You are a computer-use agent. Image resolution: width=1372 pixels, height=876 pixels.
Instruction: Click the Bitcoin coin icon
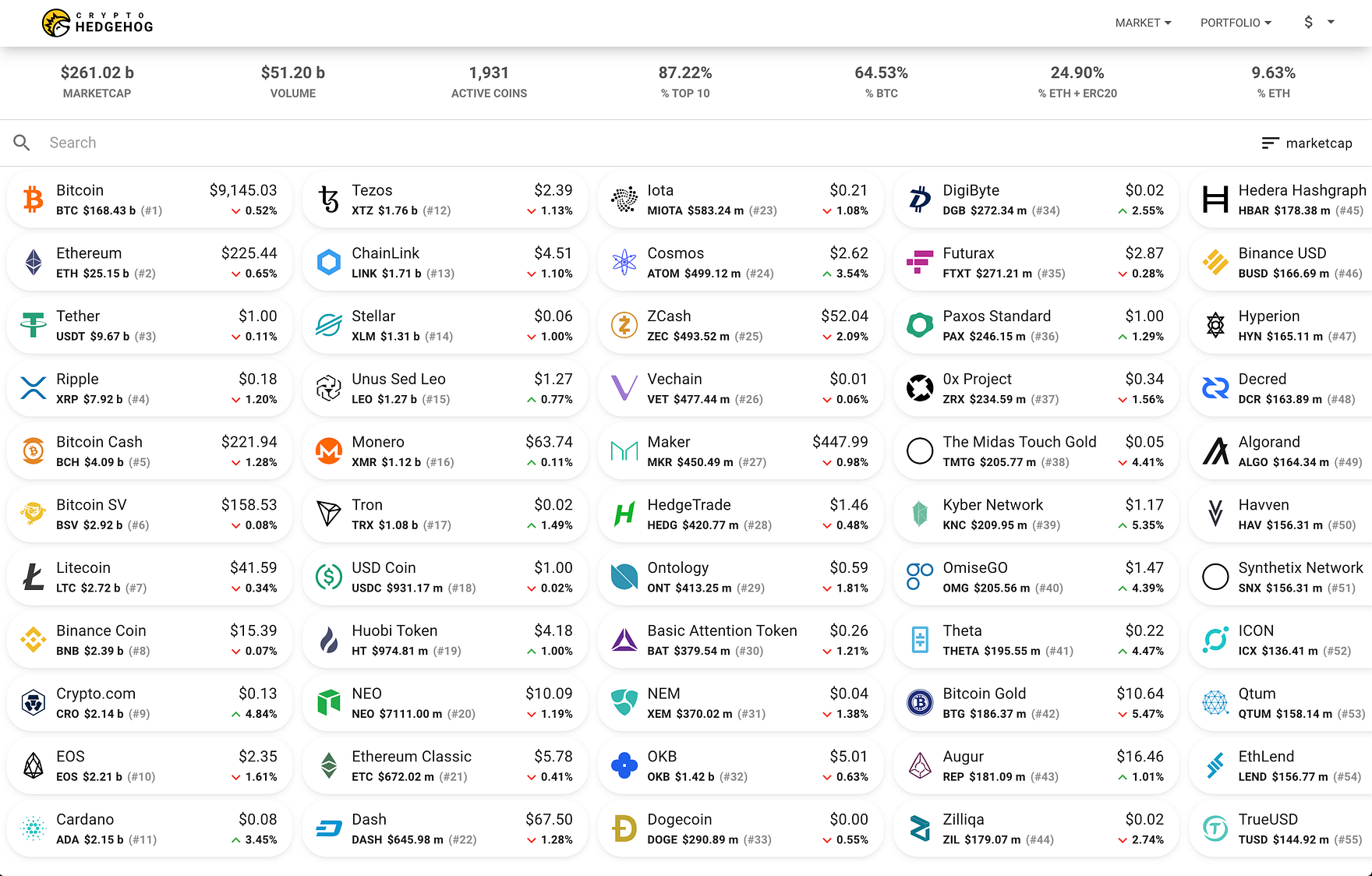pos(33,200)
